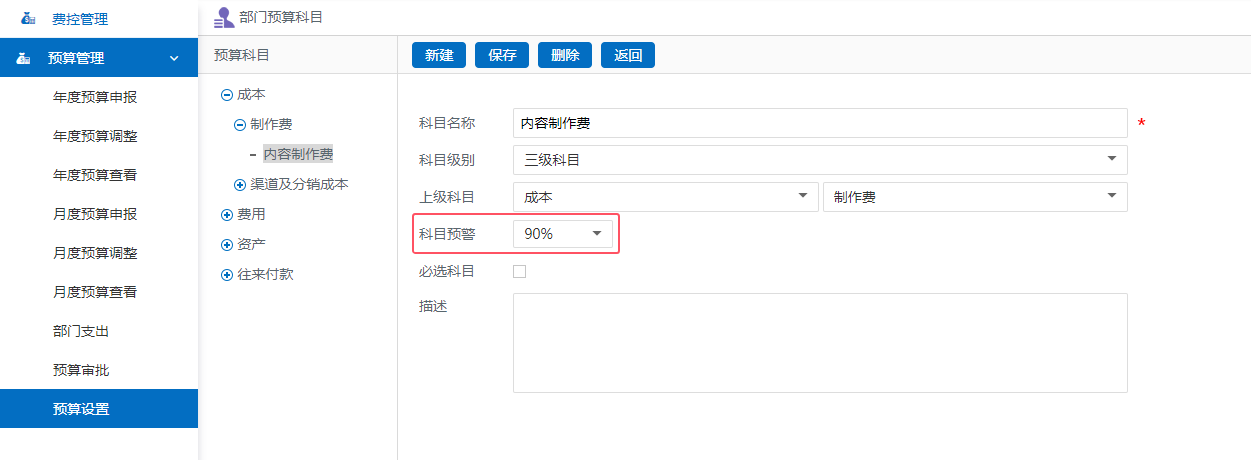1251x460 pixels.
Task: Click the 费控管理 money bag icon
Action: pos(26,19)
